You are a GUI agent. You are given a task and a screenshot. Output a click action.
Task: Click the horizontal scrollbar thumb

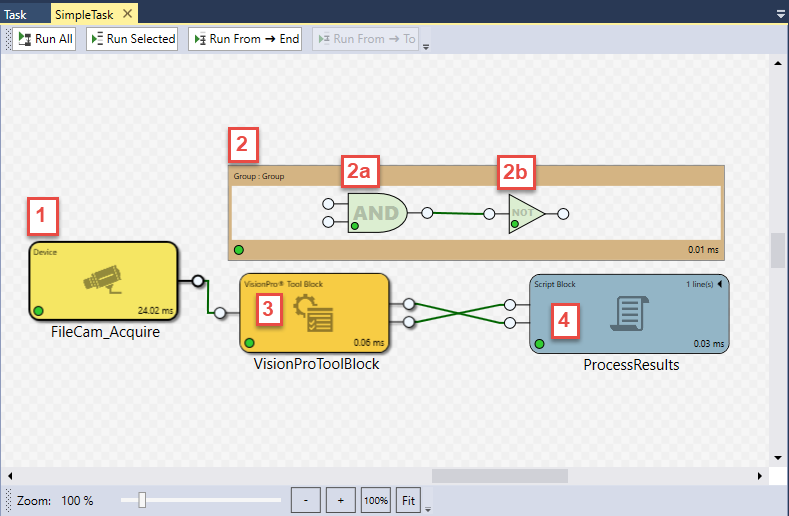(498, 475)
